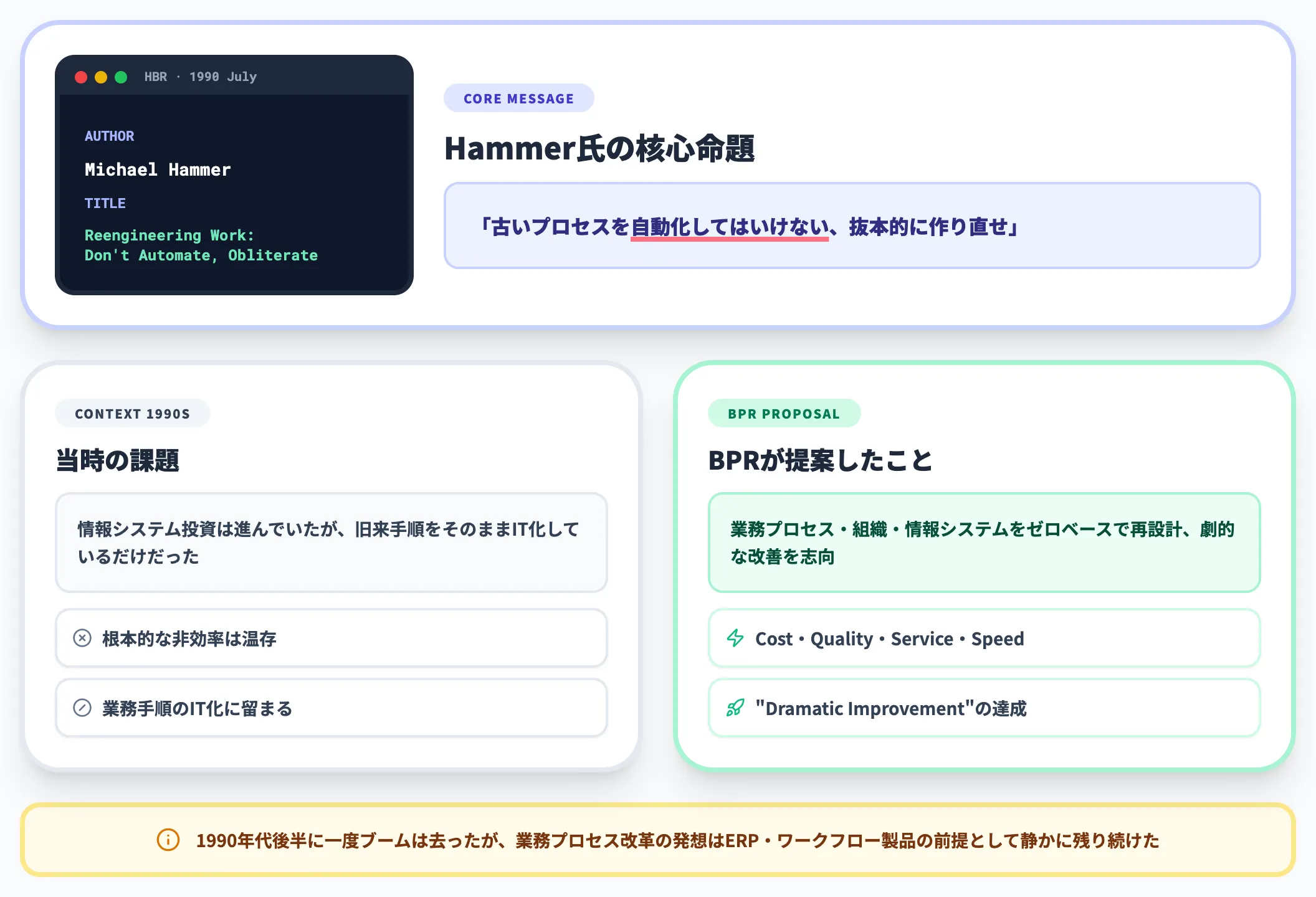Click the circled X icon beside 根本的な非効率は温存

(x=82, y=638)
